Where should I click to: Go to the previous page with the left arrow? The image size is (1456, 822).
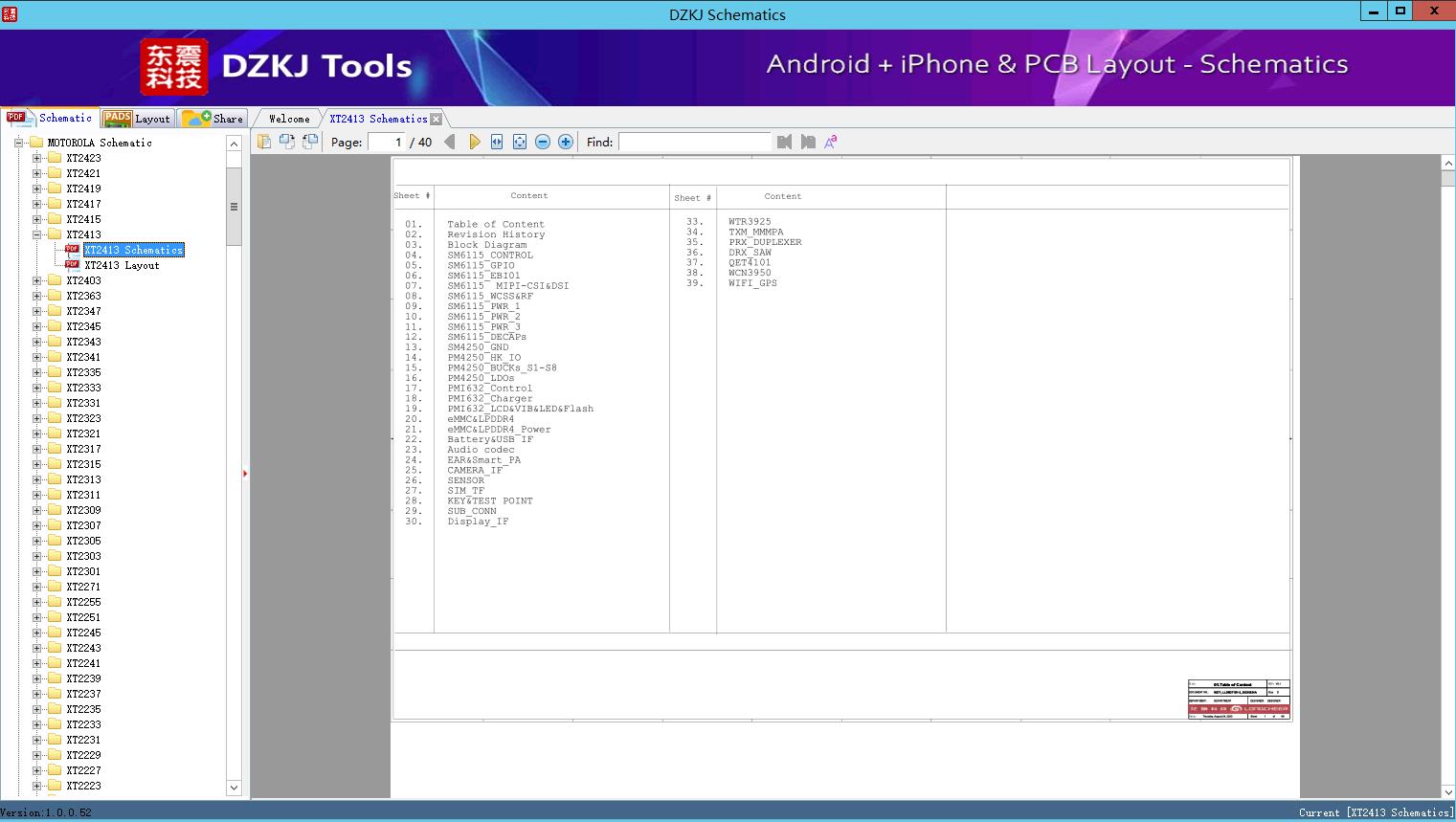tap(450, 142)
